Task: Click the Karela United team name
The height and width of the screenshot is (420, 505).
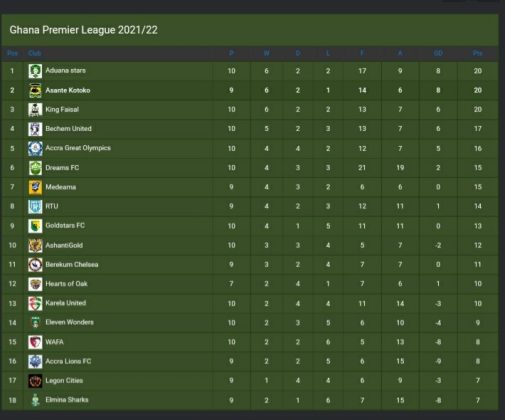Action: [x=66, y=303]
